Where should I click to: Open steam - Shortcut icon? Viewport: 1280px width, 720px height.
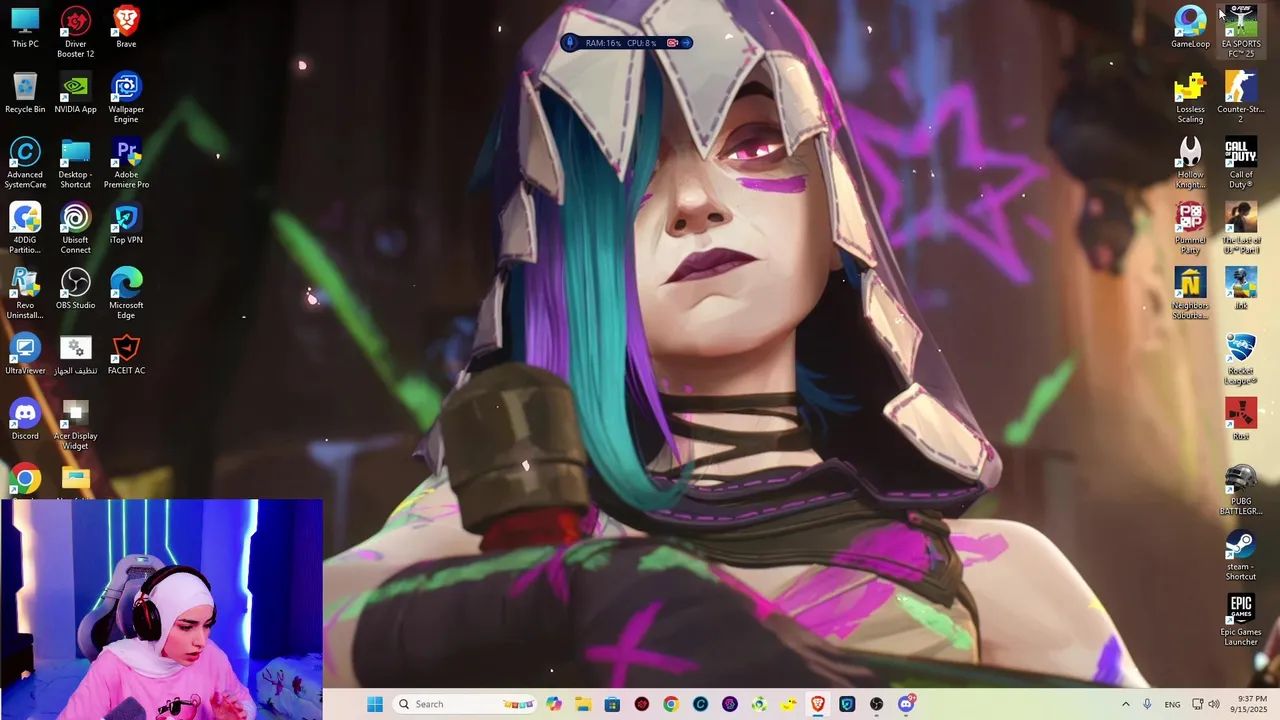pyautogui.click(x=1241, y=555)
